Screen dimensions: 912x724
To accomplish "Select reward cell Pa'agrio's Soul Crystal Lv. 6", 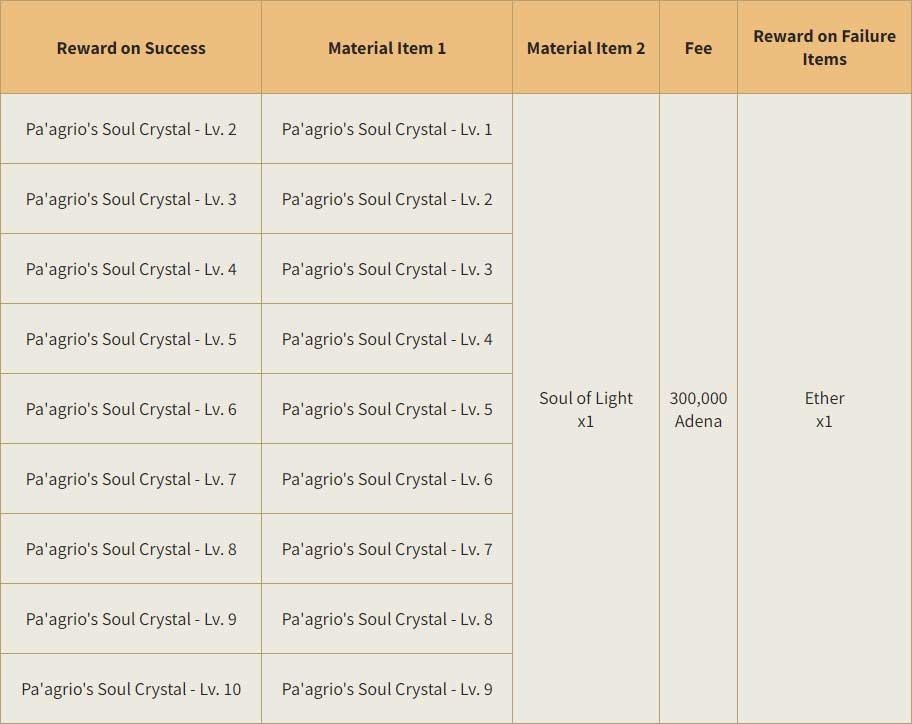I will 131,409.
